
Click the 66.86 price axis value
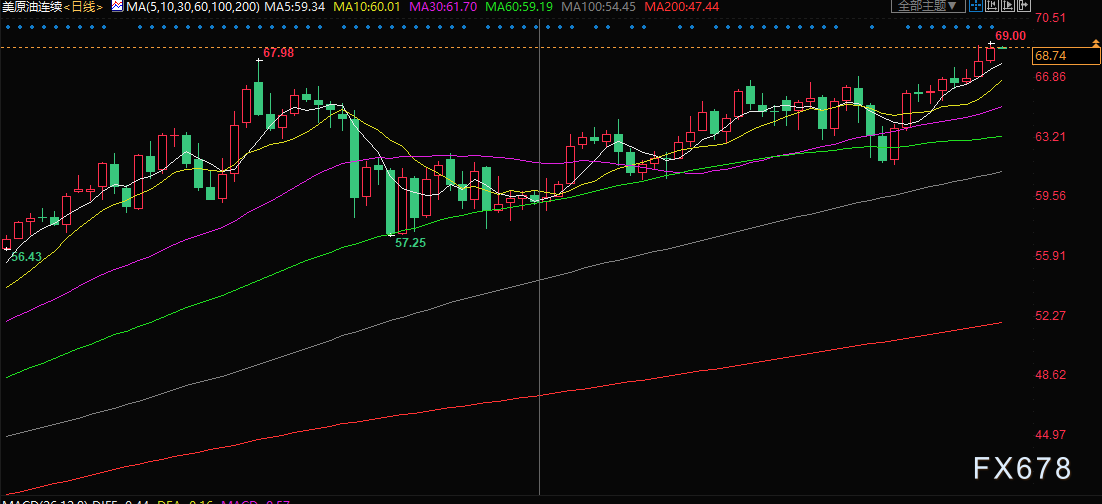1051,77
